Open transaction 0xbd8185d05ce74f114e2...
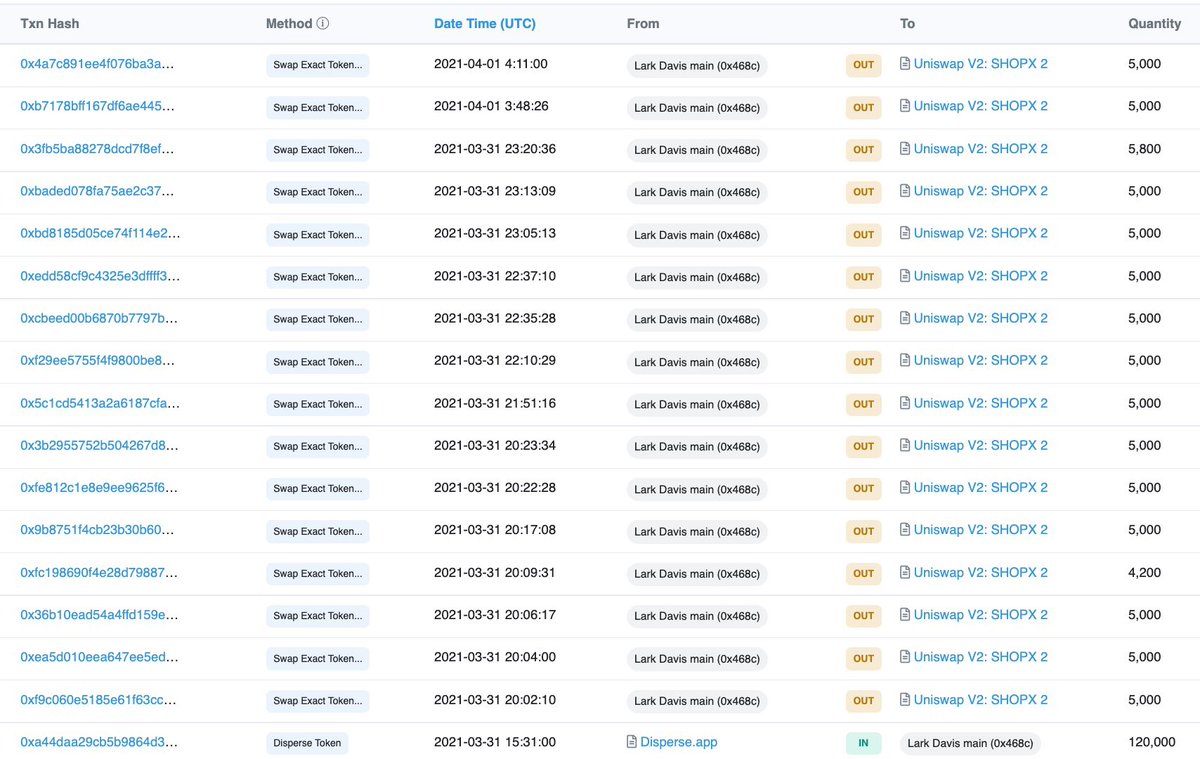The height and width of the screenshot is (759, 1200). [x=100, y=233]
